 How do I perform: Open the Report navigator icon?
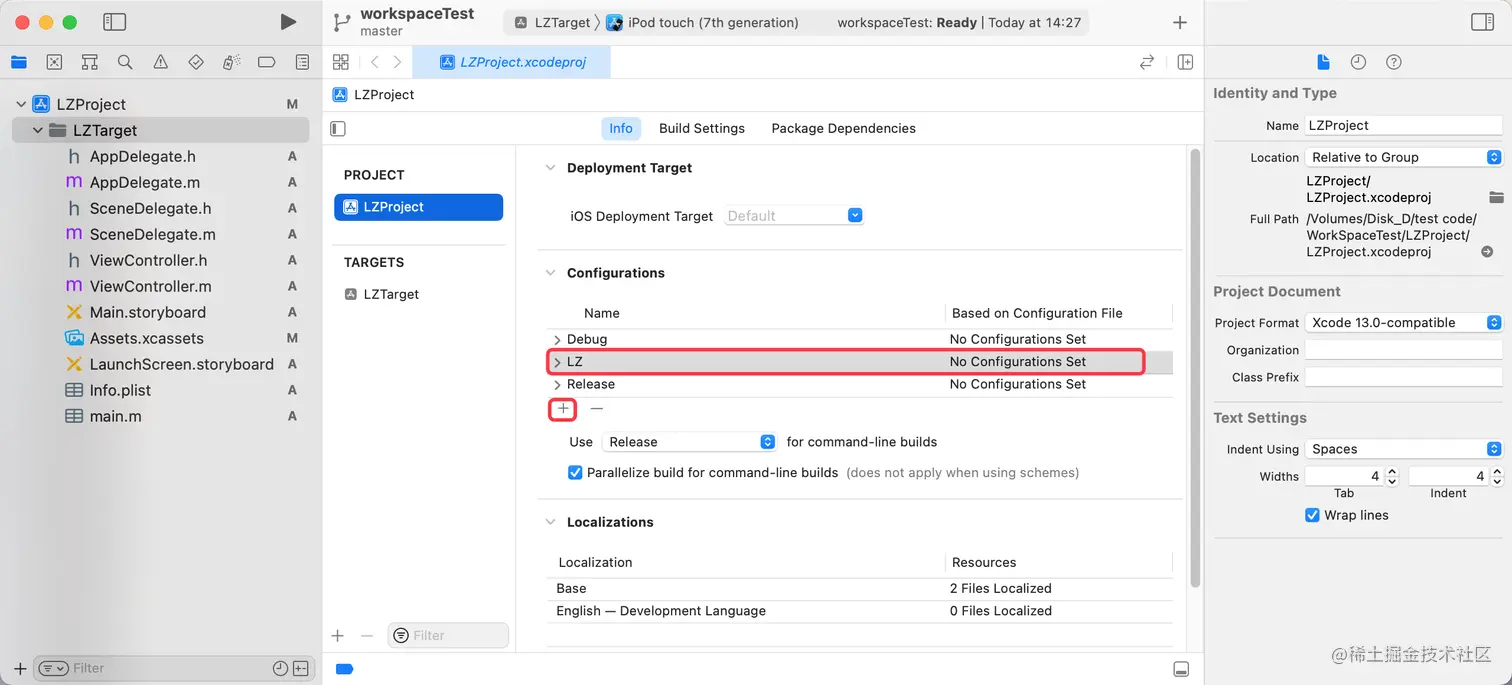(x=302, y=62)
